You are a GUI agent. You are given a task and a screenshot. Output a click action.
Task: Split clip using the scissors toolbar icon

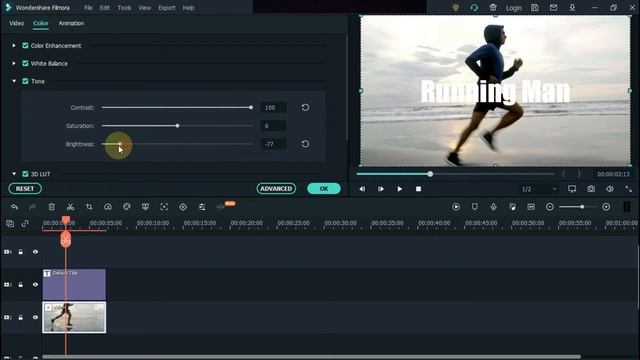pyautogui.click(x=70, y=207)
